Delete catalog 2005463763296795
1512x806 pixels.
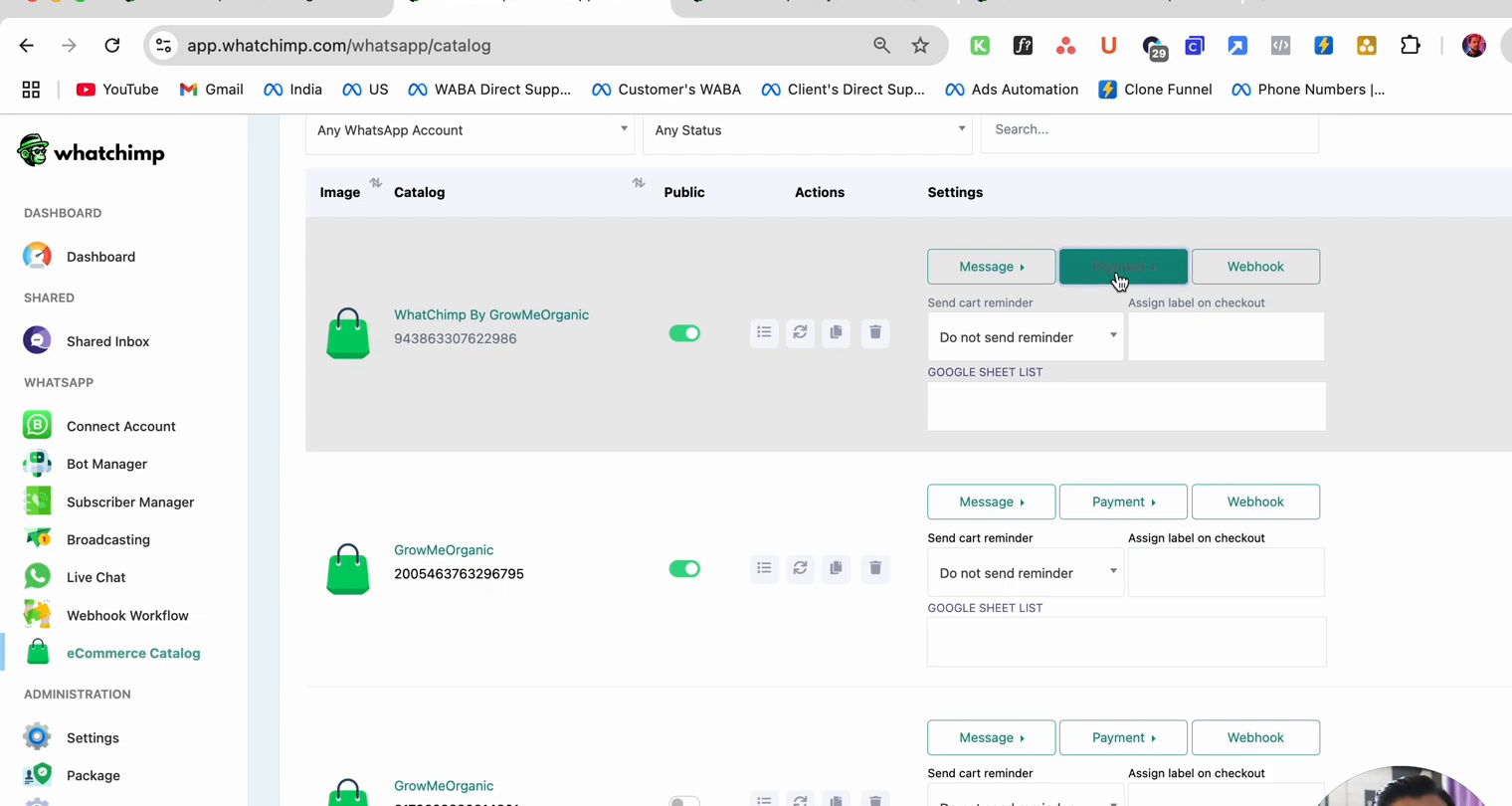pyautogui.click(x=875, y=568)
